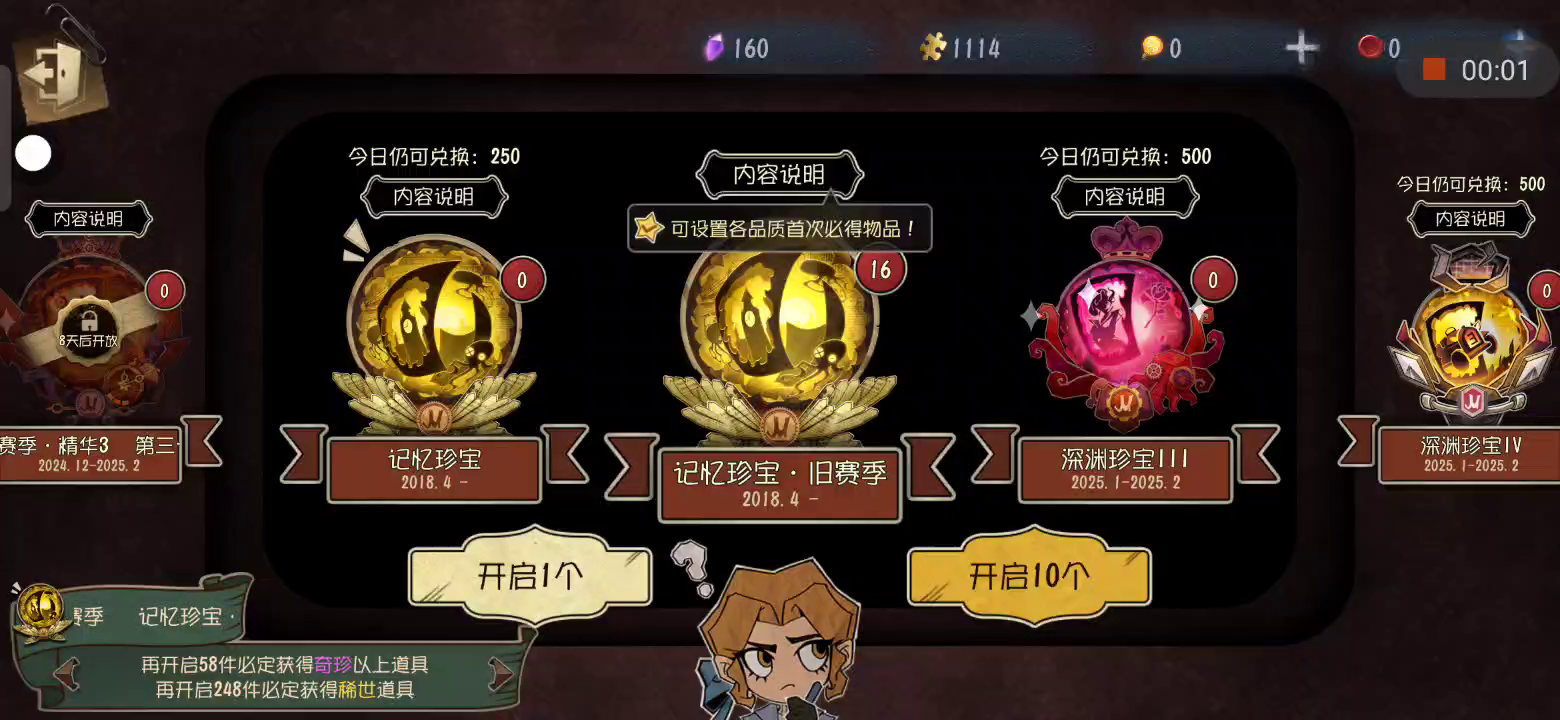
Task: Tap the question mark help bubble
Action: 691,567
